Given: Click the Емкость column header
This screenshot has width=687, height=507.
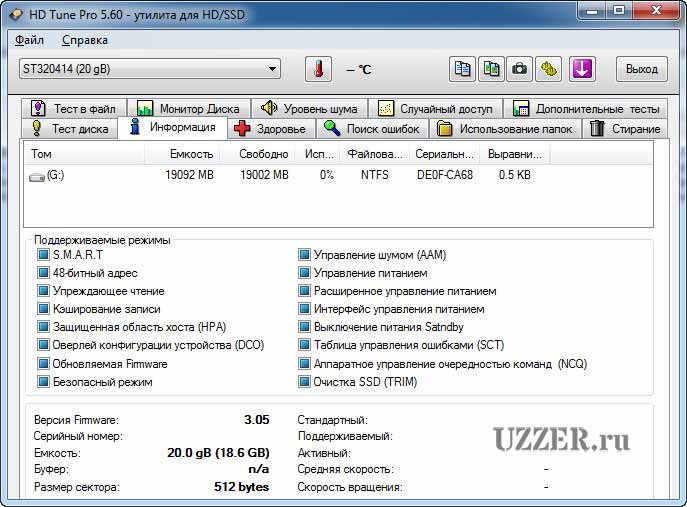Looking at the screenshot, I should [x=190, y=154].
